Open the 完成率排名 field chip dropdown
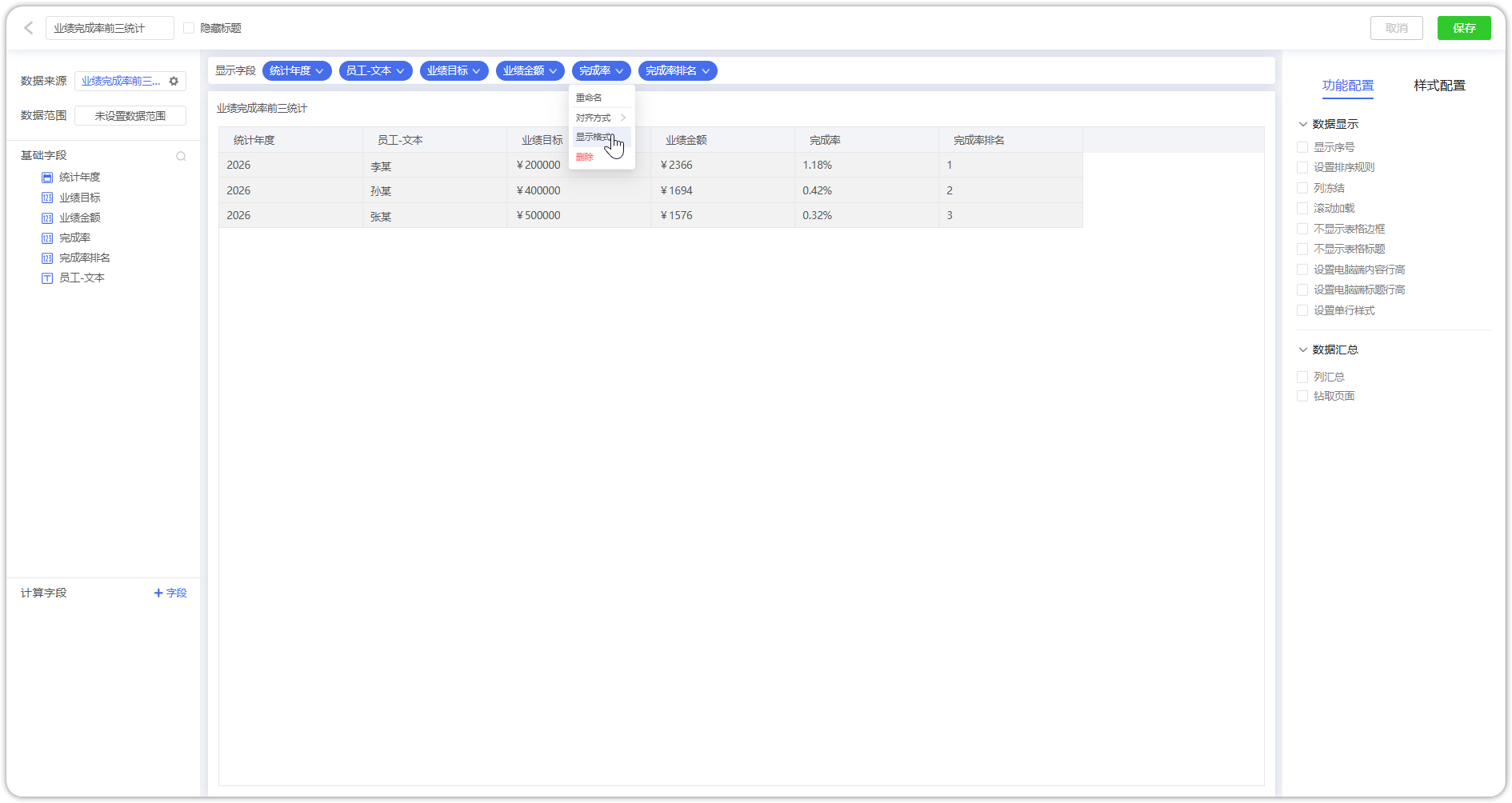 [706, 71]
